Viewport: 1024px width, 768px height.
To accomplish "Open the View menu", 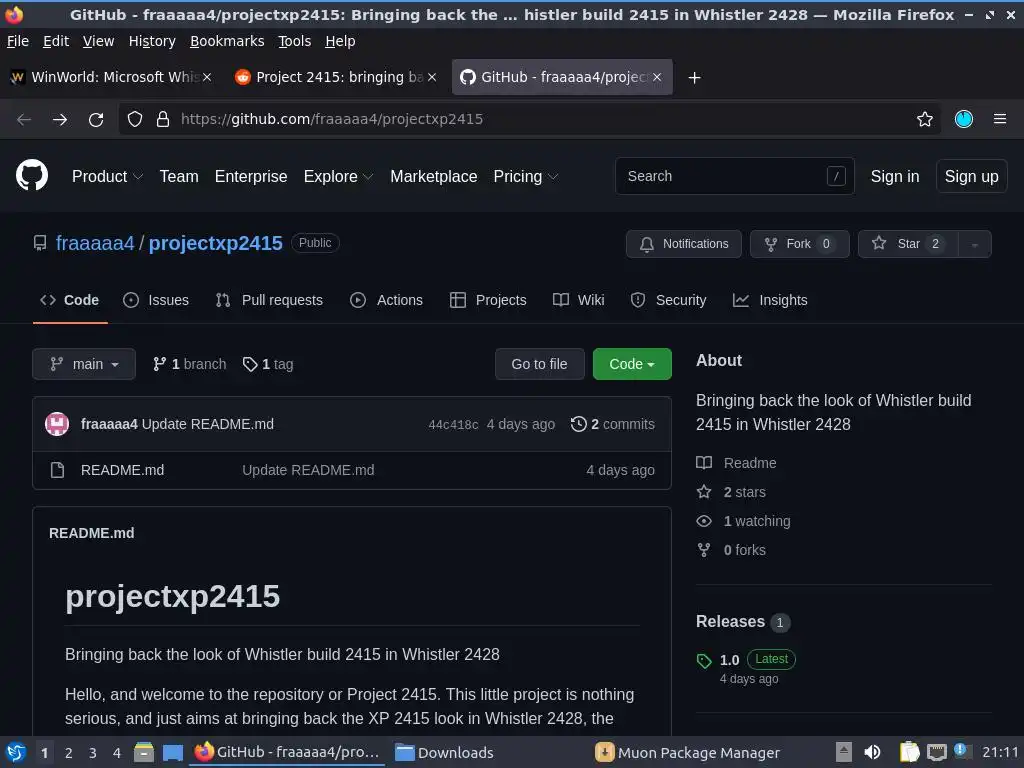I will click(x=98, y=41).
